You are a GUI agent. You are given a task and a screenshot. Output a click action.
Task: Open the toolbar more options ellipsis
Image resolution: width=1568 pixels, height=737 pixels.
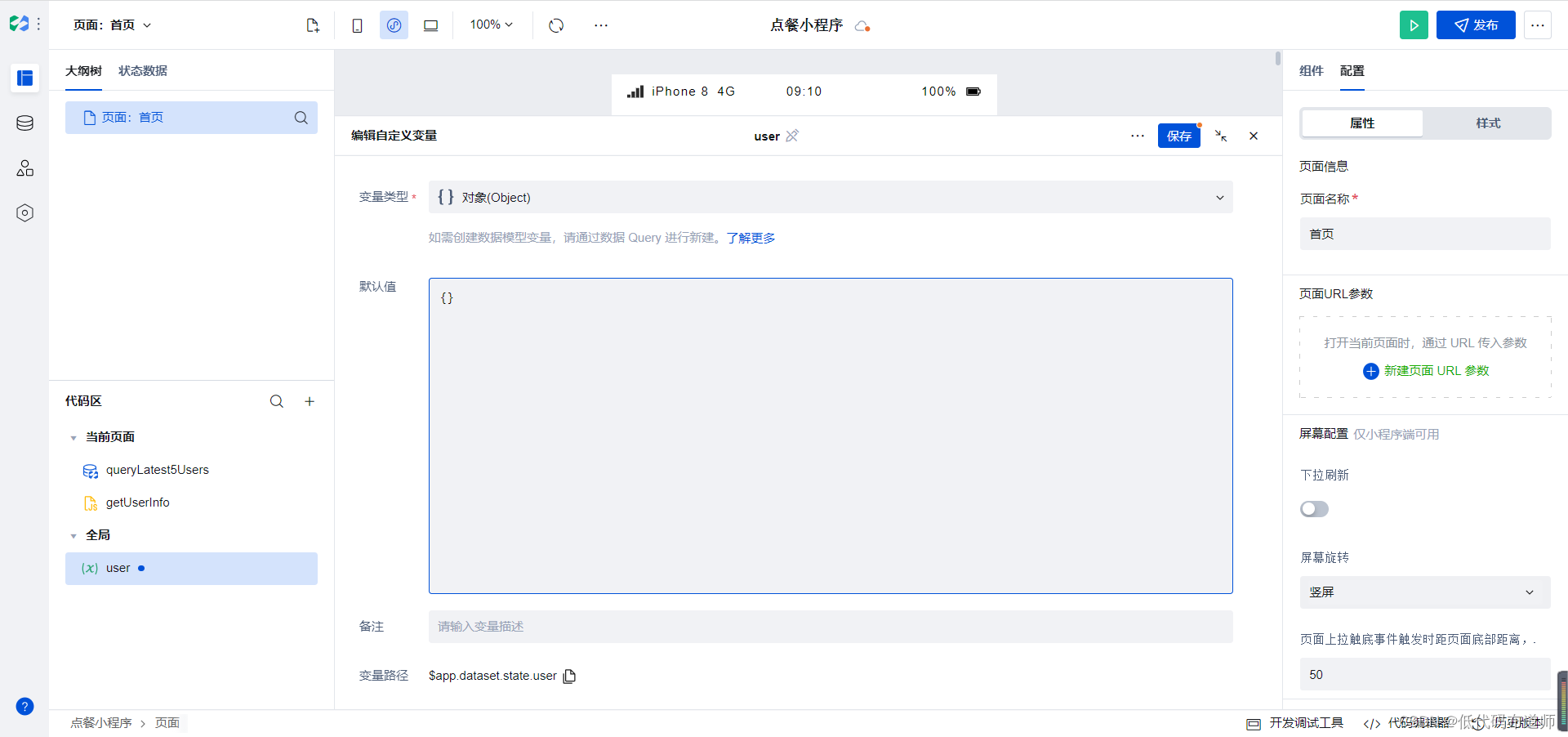tap(601, 25)
